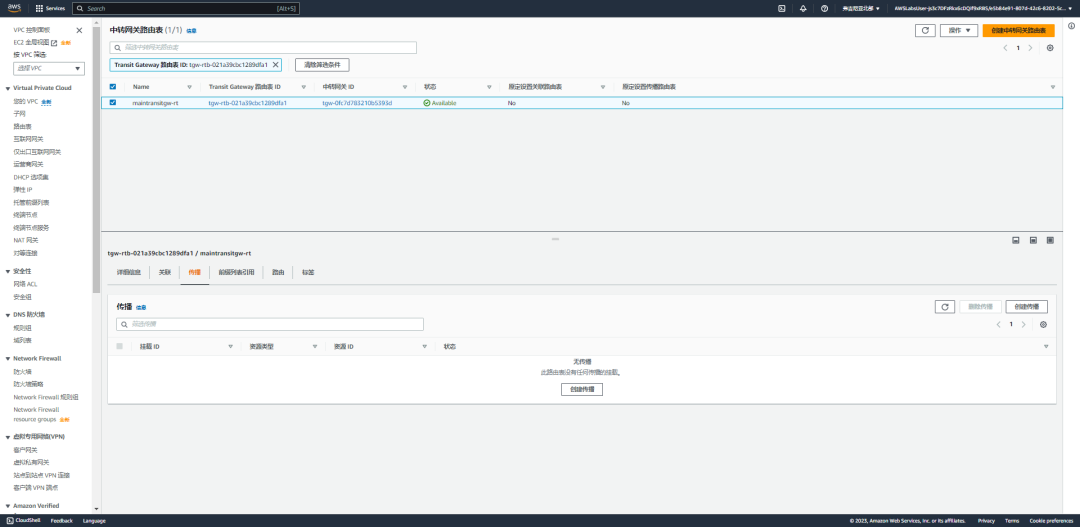This screenshot has width=1080, height=527.
Task: Refresh the transit gateway route tables list
Action: tap(925, 30)
